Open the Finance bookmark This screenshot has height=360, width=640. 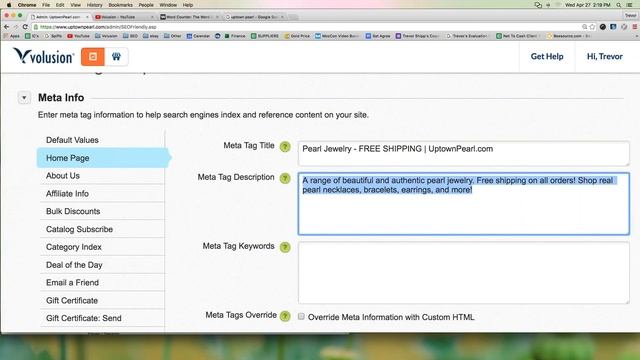[x=235, y=36]
